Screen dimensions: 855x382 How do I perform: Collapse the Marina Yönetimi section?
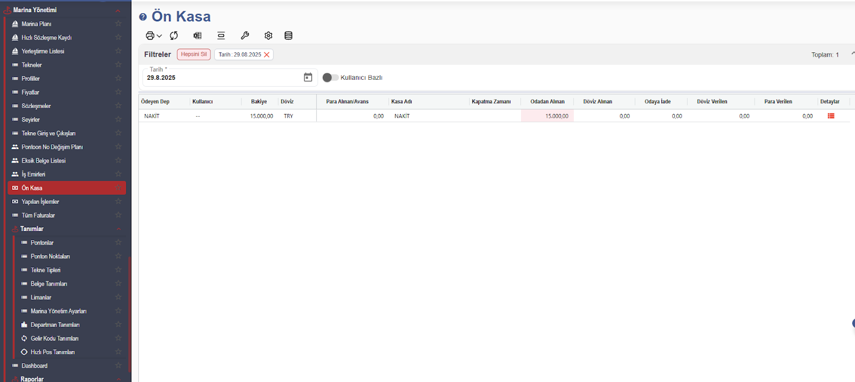(118, 10)
